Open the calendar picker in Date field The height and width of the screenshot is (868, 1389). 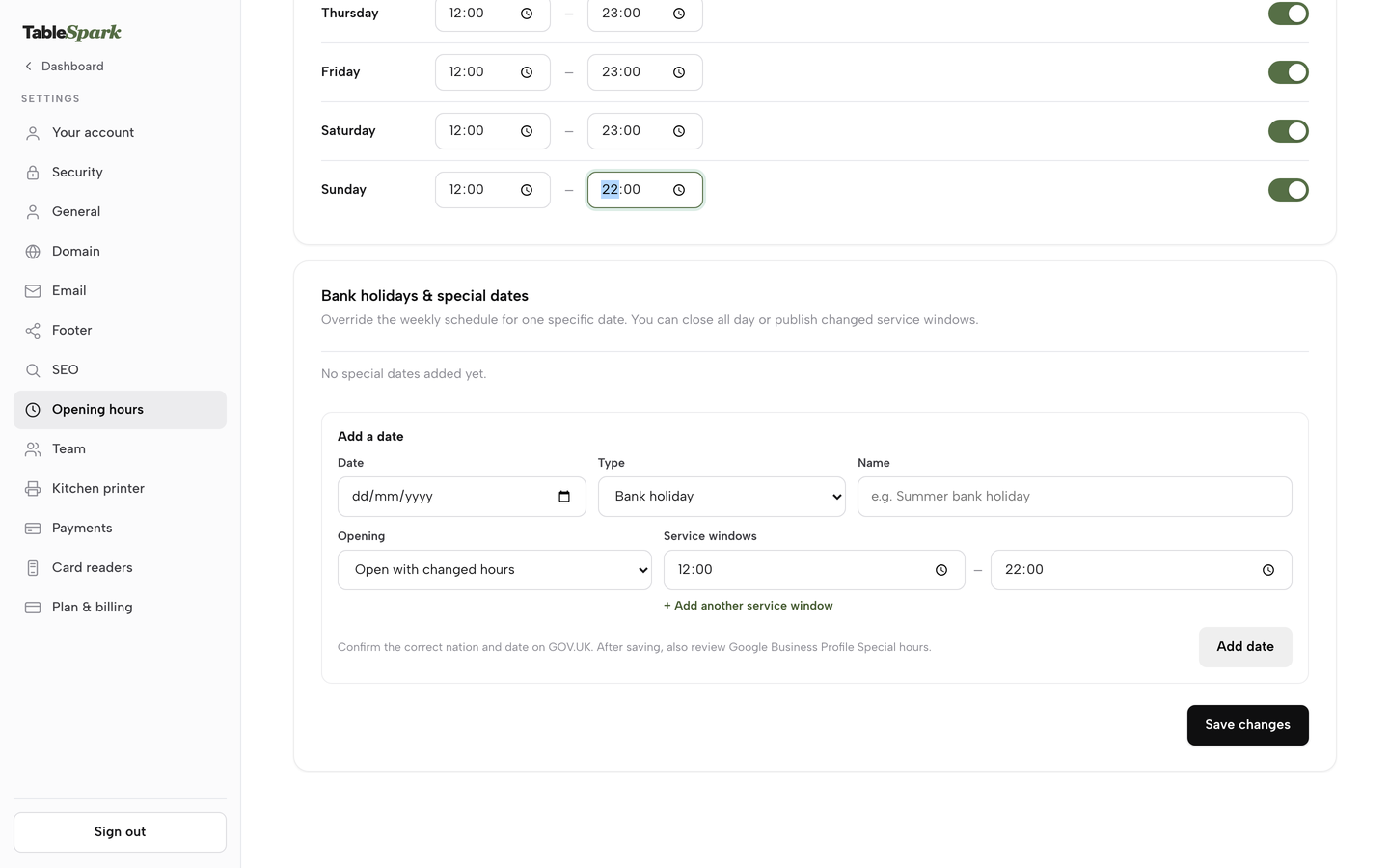(564, 497)
